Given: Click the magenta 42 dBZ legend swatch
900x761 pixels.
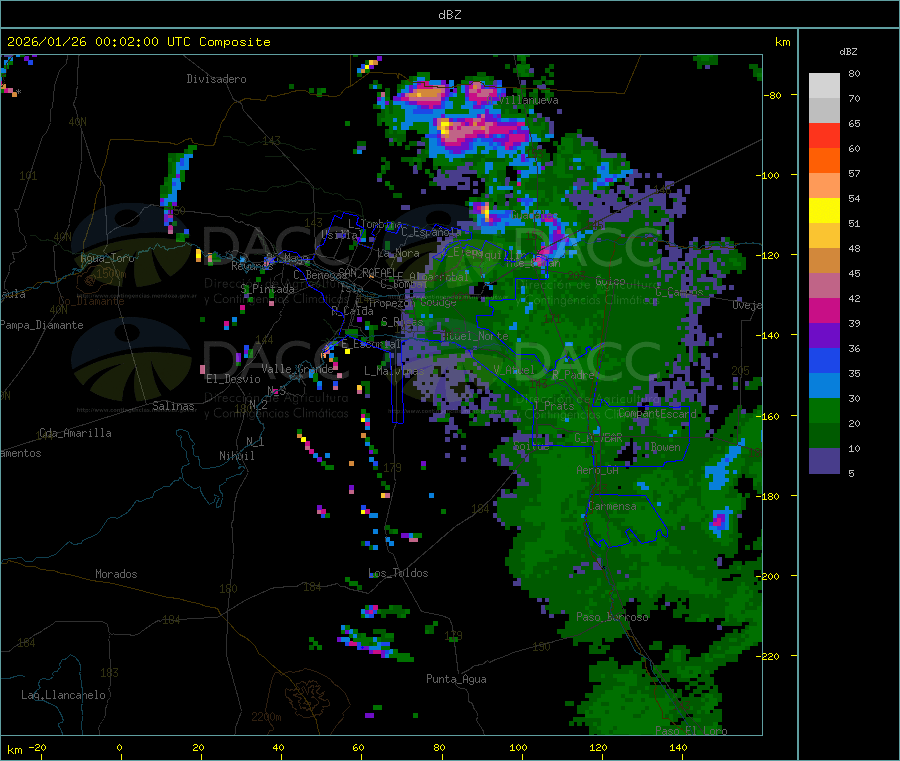Looking at the screenshot, I should pos(824,310).
